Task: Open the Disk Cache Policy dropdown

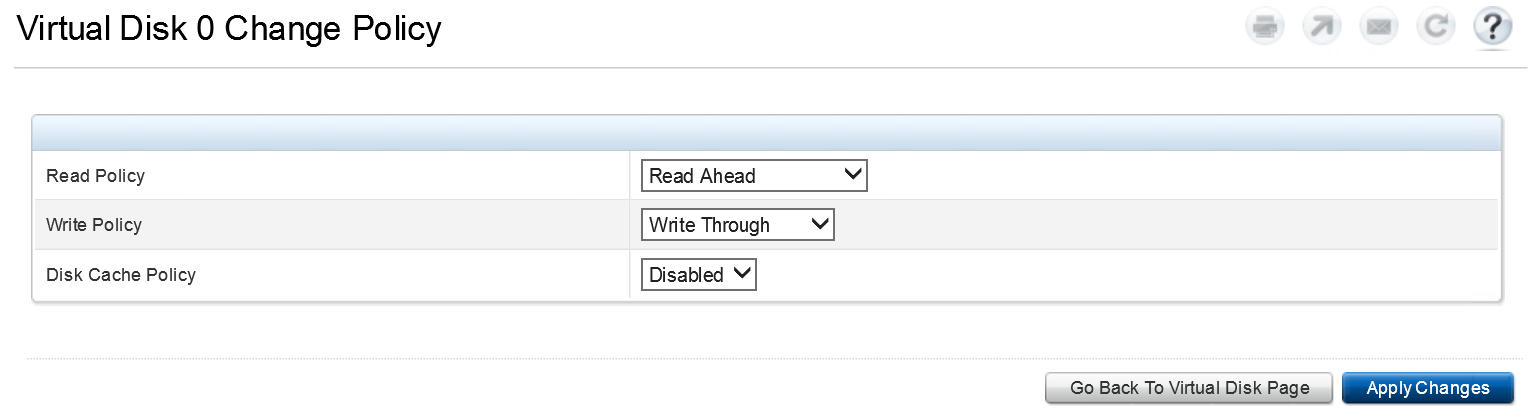Action: pos(698,274)
